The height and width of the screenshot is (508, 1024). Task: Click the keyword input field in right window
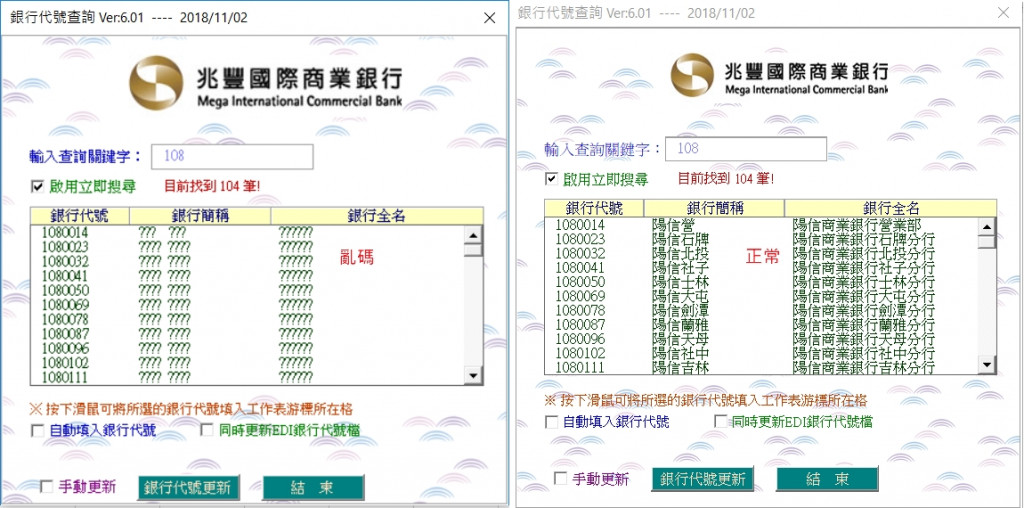746,149
